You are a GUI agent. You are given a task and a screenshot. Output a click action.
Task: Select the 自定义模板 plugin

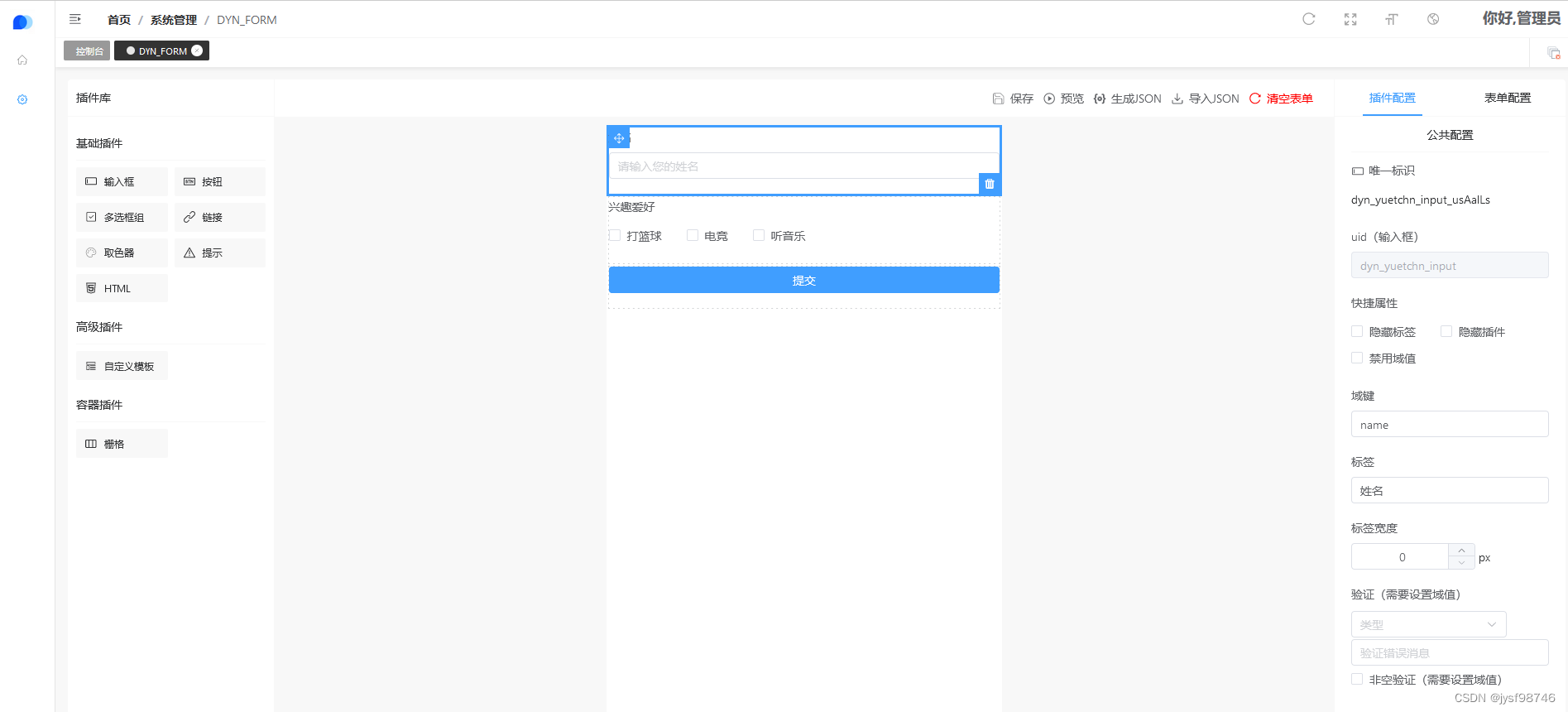pos(122,366)
